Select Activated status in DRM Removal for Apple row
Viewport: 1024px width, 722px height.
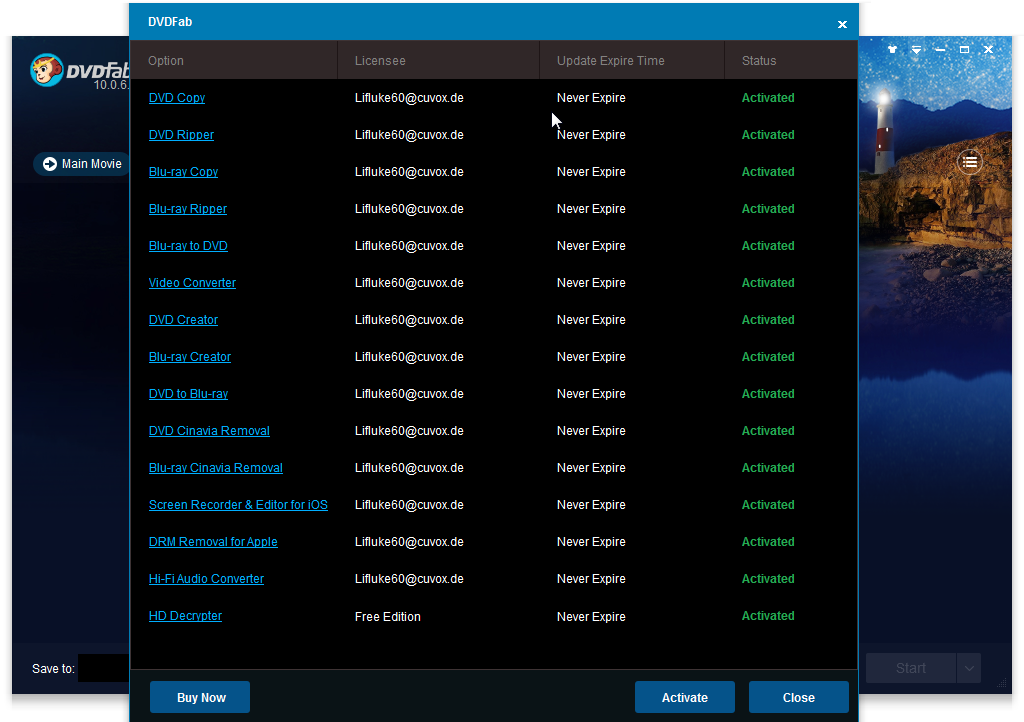[768, 542]
